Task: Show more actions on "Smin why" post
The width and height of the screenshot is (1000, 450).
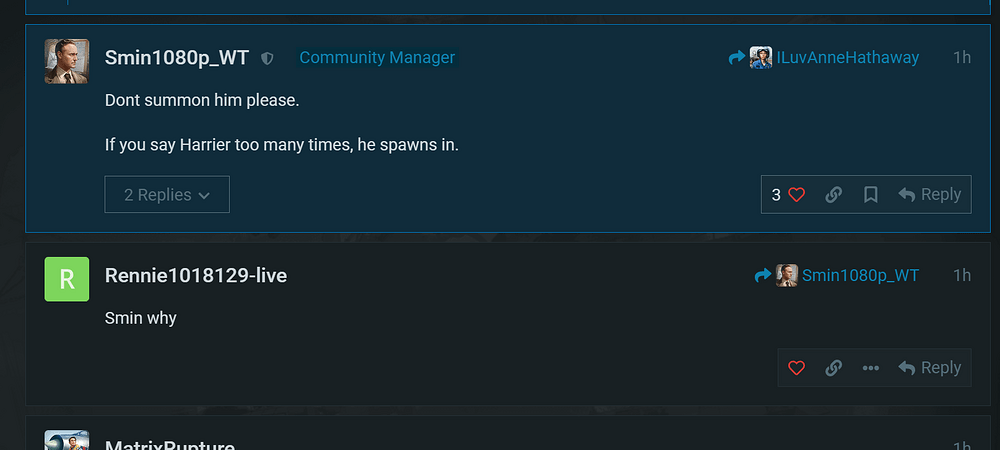Action: coord(871,368)
